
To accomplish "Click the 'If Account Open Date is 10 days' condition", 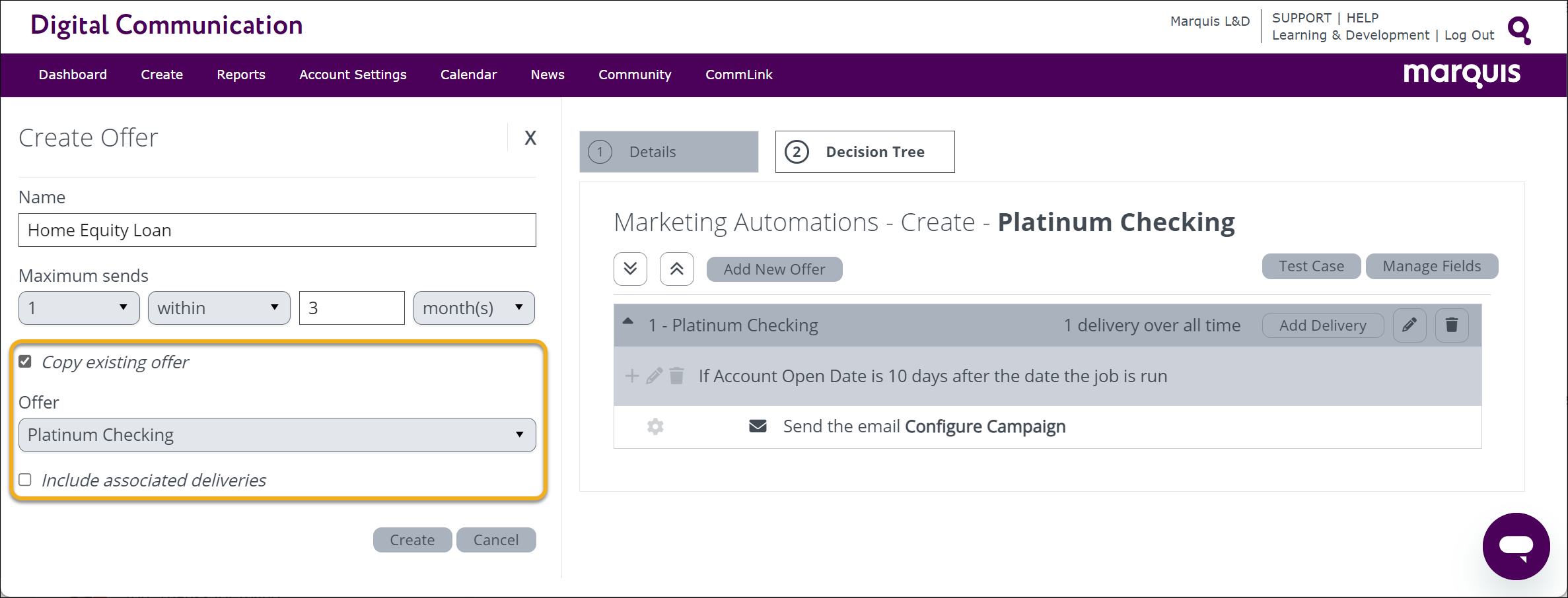I will pyautogui.click(x=933, y=376).
